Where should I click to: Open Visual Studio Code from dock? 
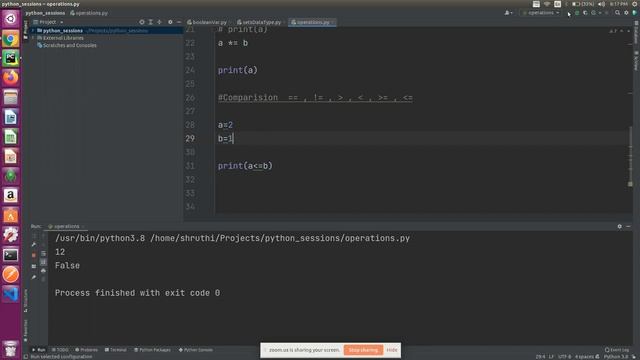pyautogui.click(x=11, y=294)
